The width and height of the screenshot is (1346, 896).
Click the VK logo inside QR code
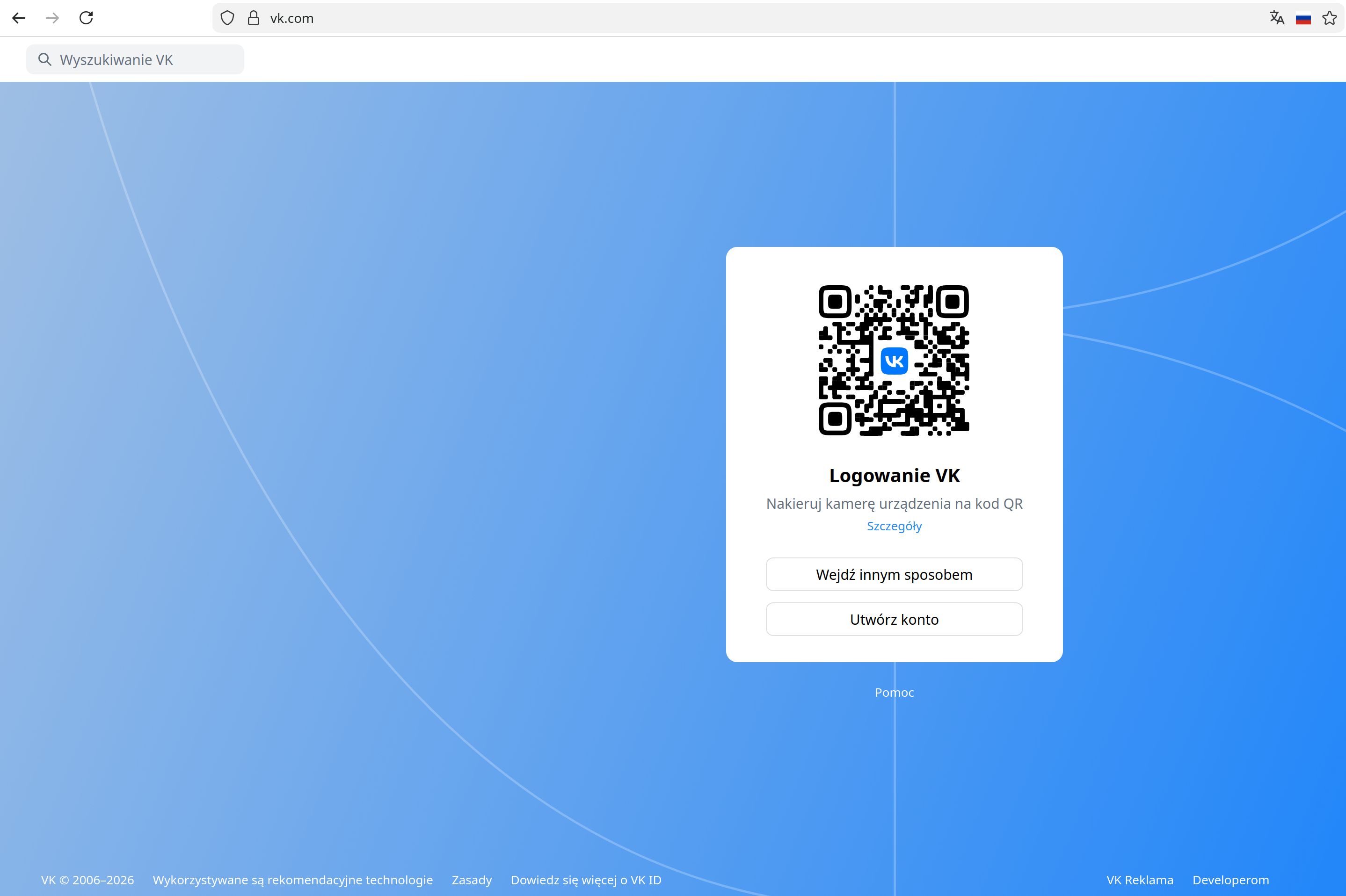(x=894, y=361)
